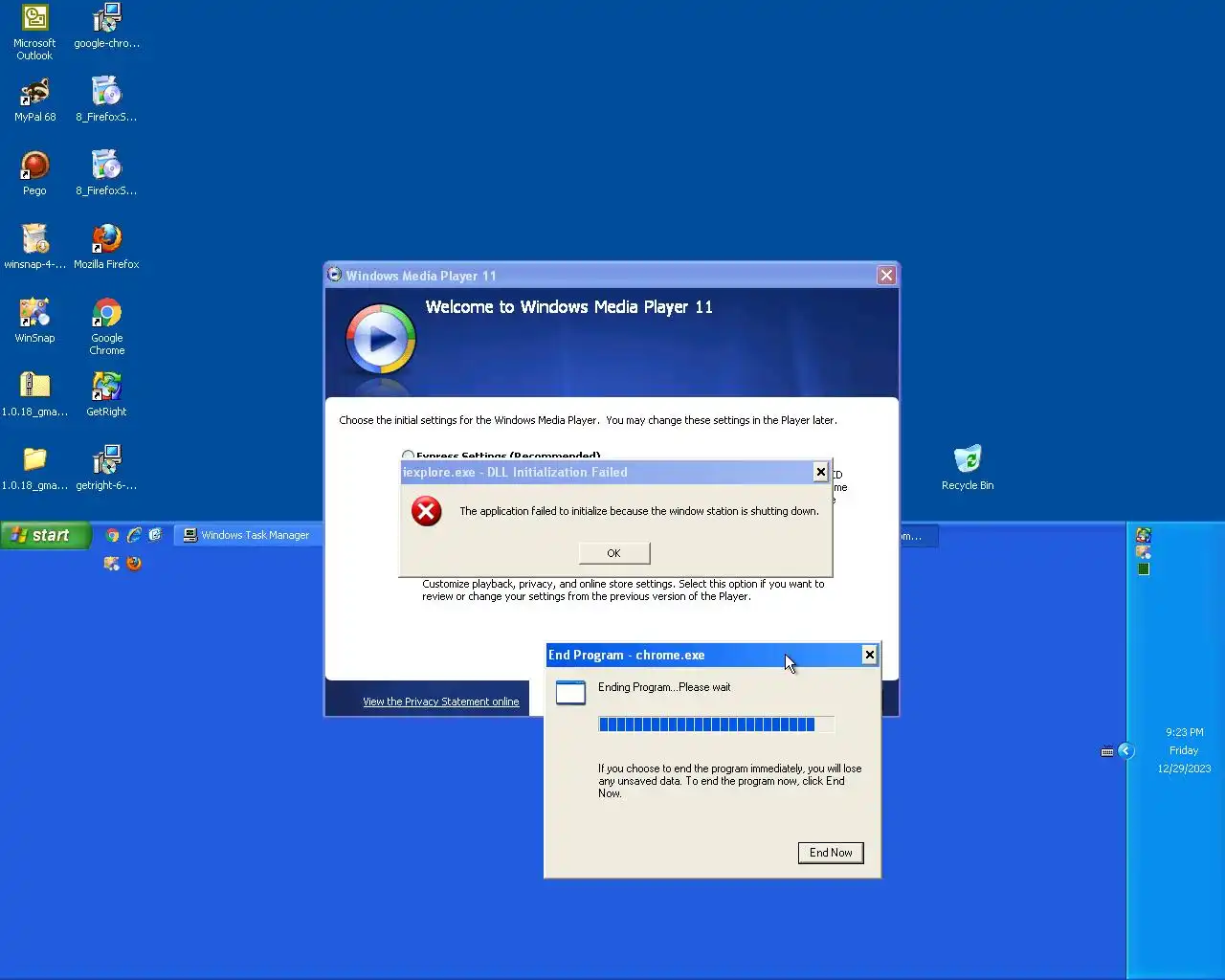Expand hidden tray icons with the arrow
Screen dimensions: 1225x980
tap(1125, 751)
